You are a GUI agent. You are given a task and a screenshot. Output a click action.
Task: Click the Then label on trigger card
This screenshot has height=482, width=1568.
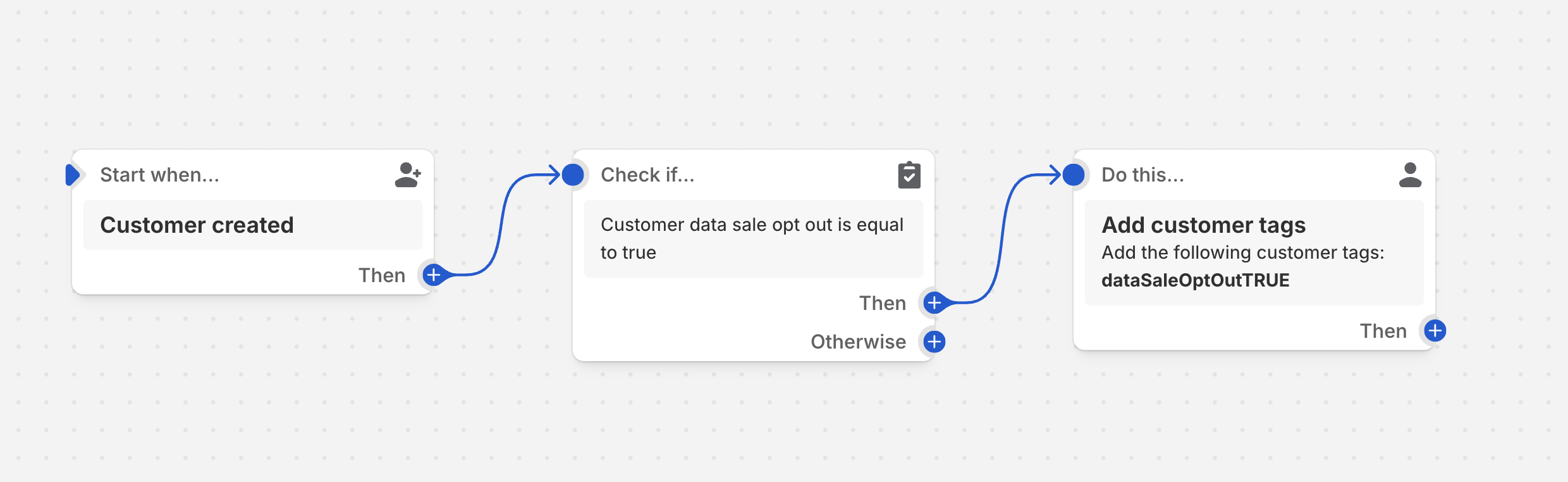381,275
